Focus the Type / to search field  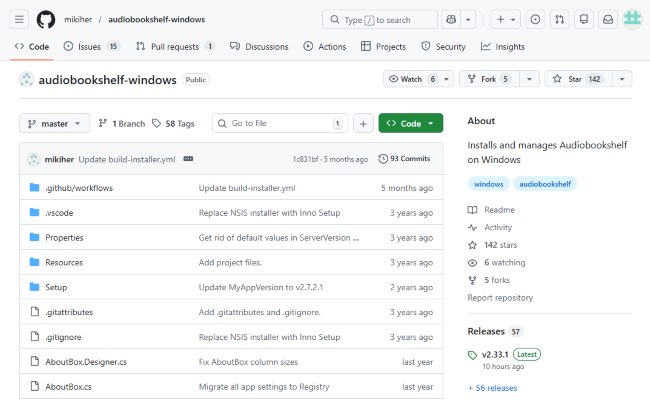pyautogui.click(x=380, y=19)
